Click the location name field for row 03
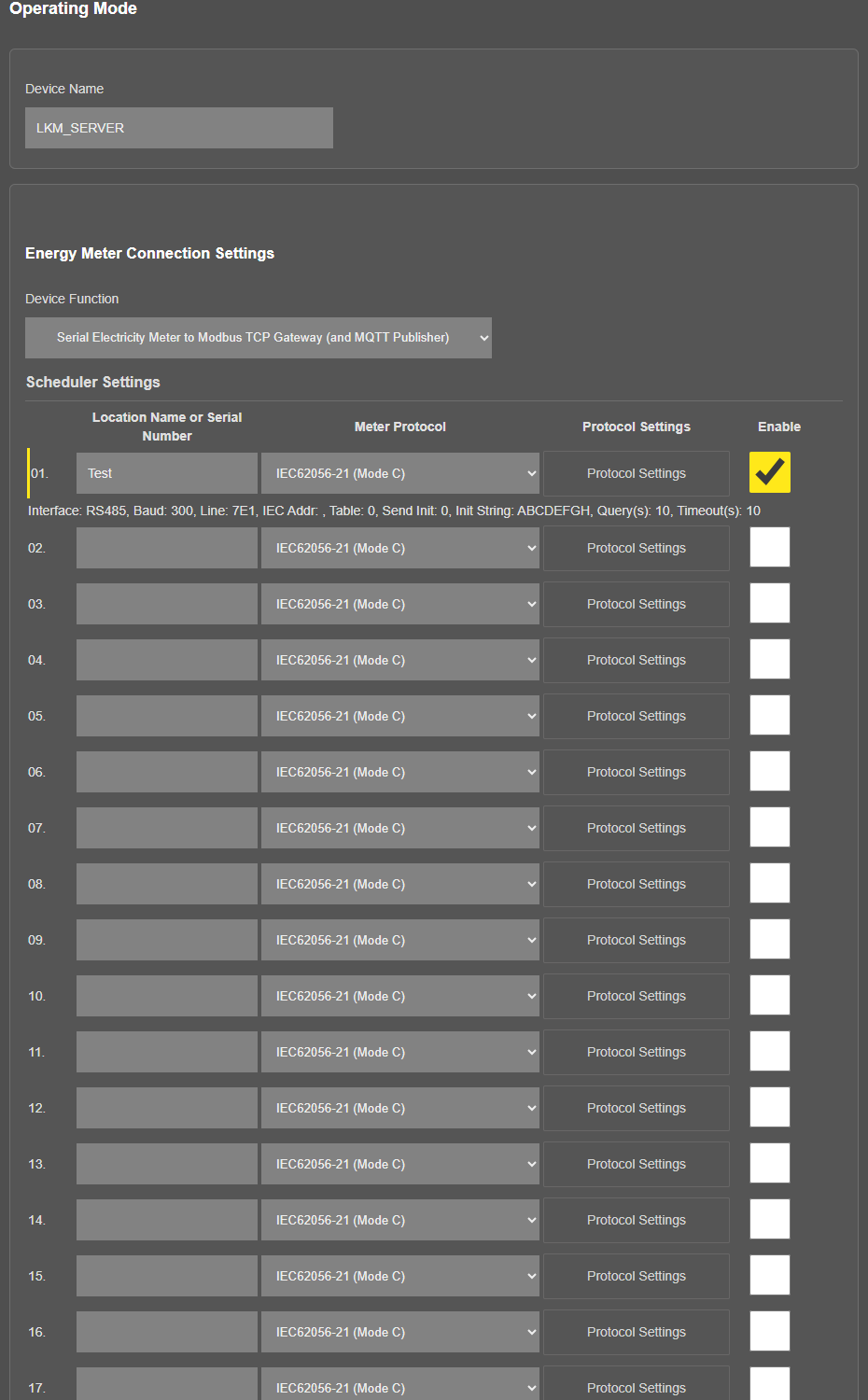 click(167, 604)
